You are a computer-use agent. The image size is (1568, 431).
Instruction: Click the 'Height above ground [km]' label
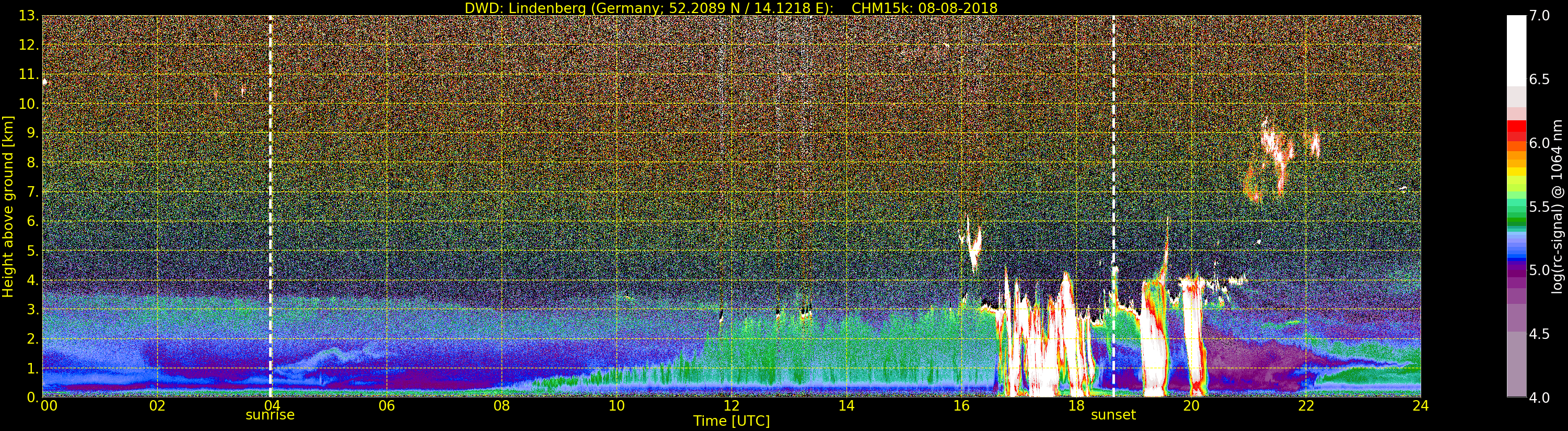click(8, 207)
